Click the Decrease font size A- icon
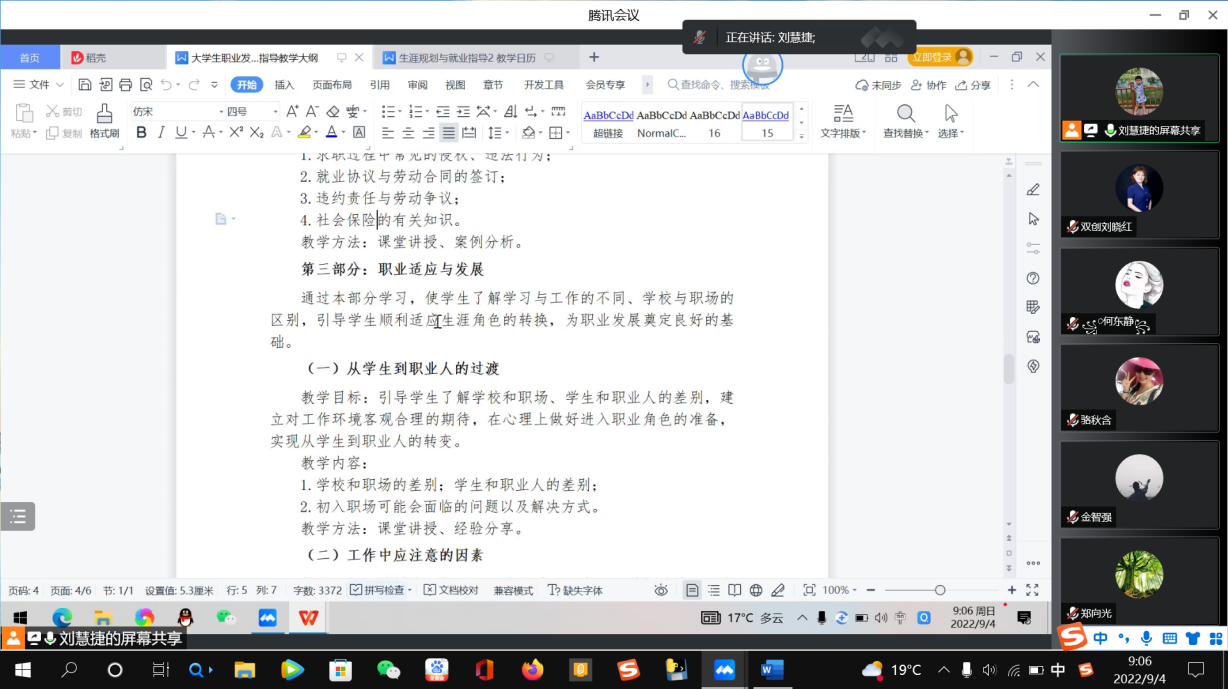Image resolution: width=1228 pixels, height=689 pixels. point(312,111)
